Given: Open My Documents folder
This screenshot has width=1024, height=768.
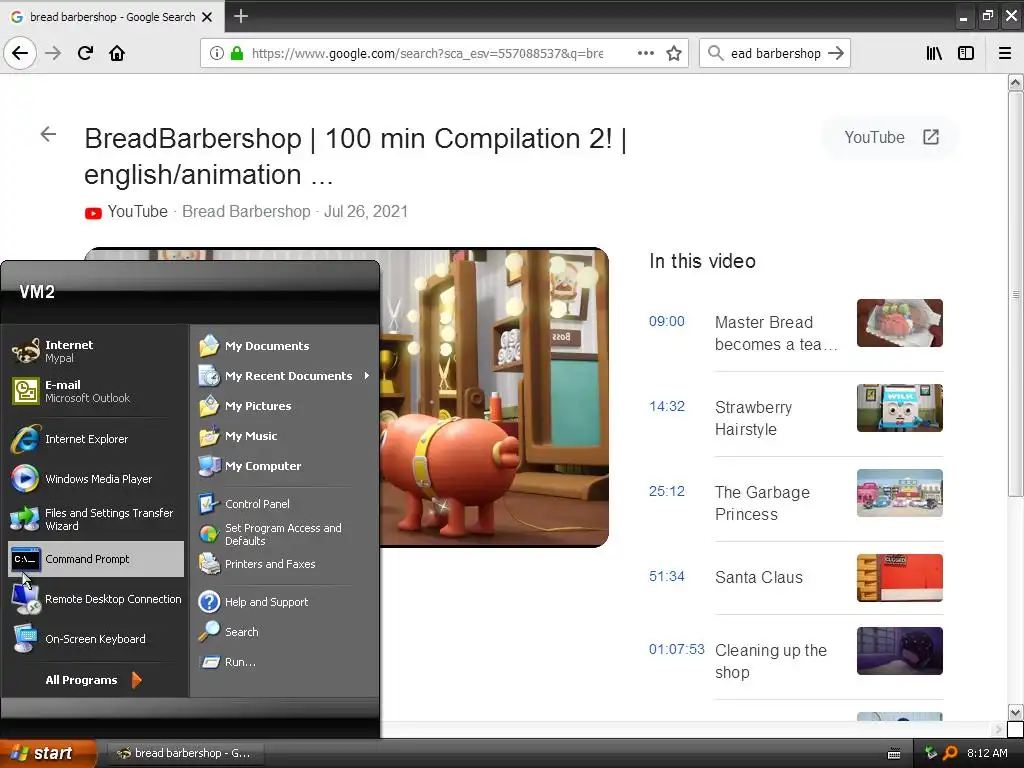Looking at the screenshot, I should click(285, 345).
